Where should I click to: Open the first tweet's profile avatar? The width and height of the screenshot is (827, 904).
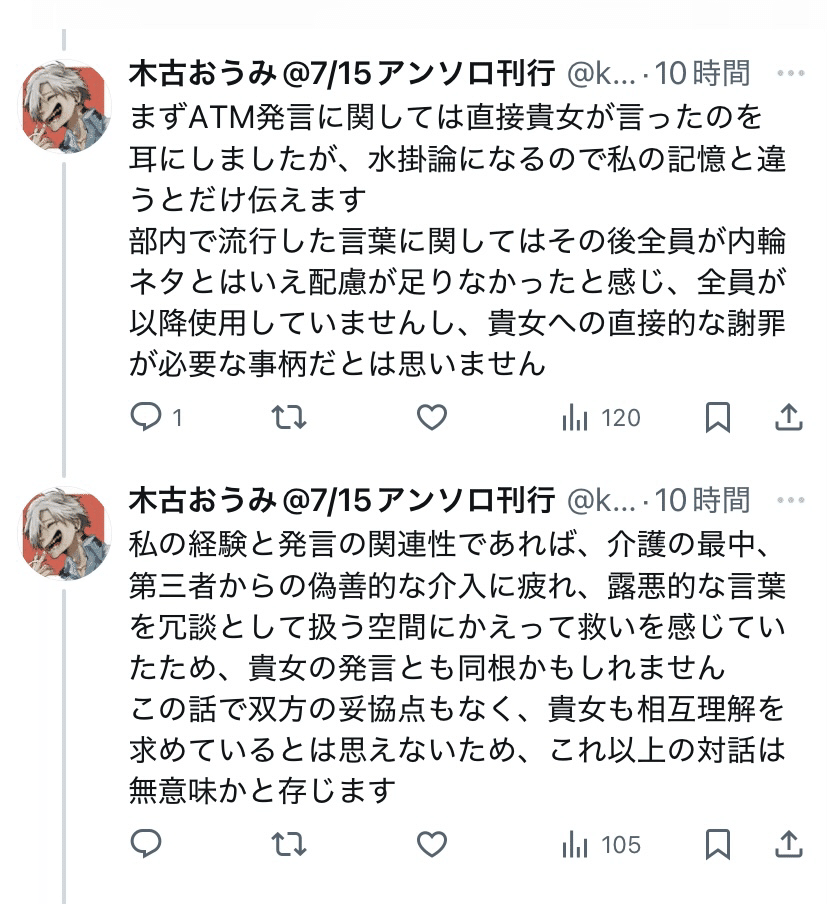[66, 108]
